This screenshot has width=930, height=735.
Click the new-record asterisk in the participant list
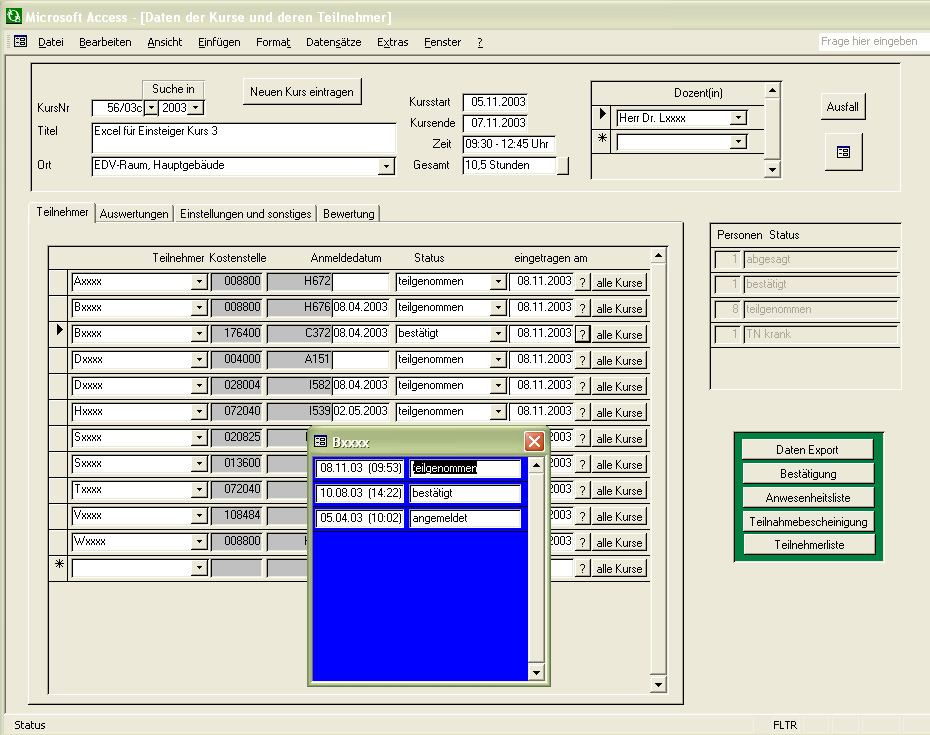tap(59, 564)
